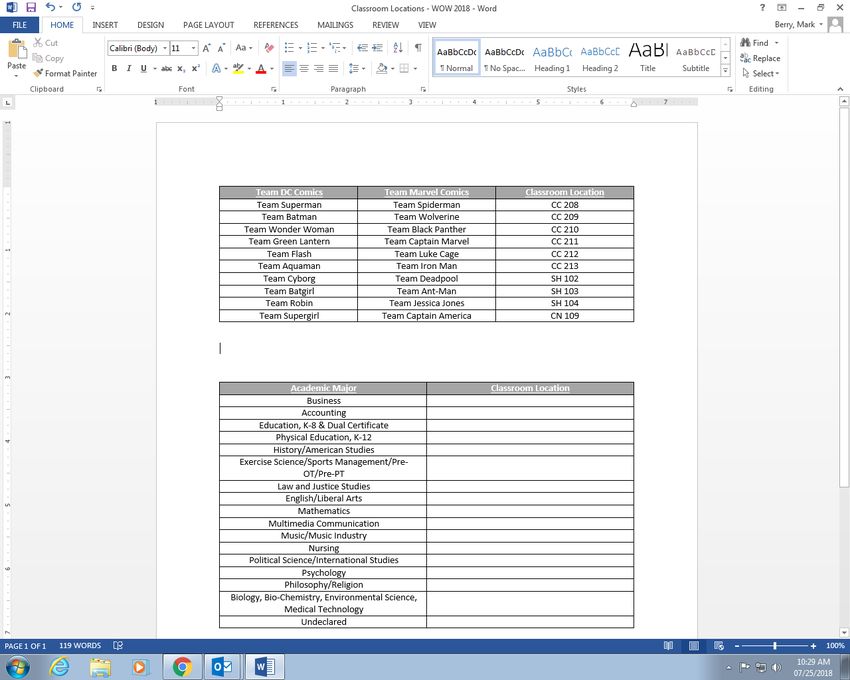Viewport: 850px width, 680px height.
Task: Click vertical scrollbar down arrow
Action: (x=844, y=632)
